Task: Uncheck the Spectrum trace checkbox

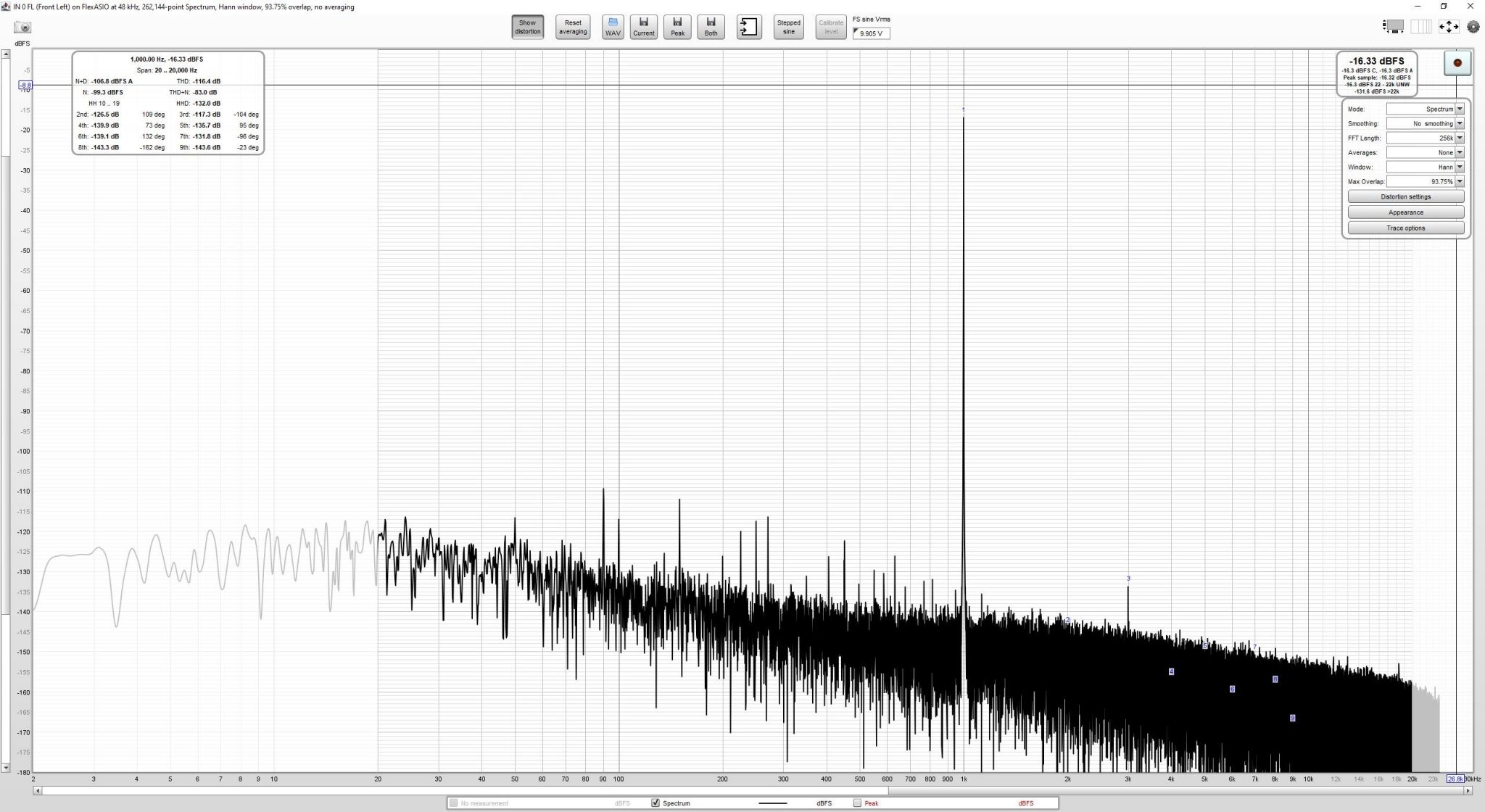Action: coord(655,803)
